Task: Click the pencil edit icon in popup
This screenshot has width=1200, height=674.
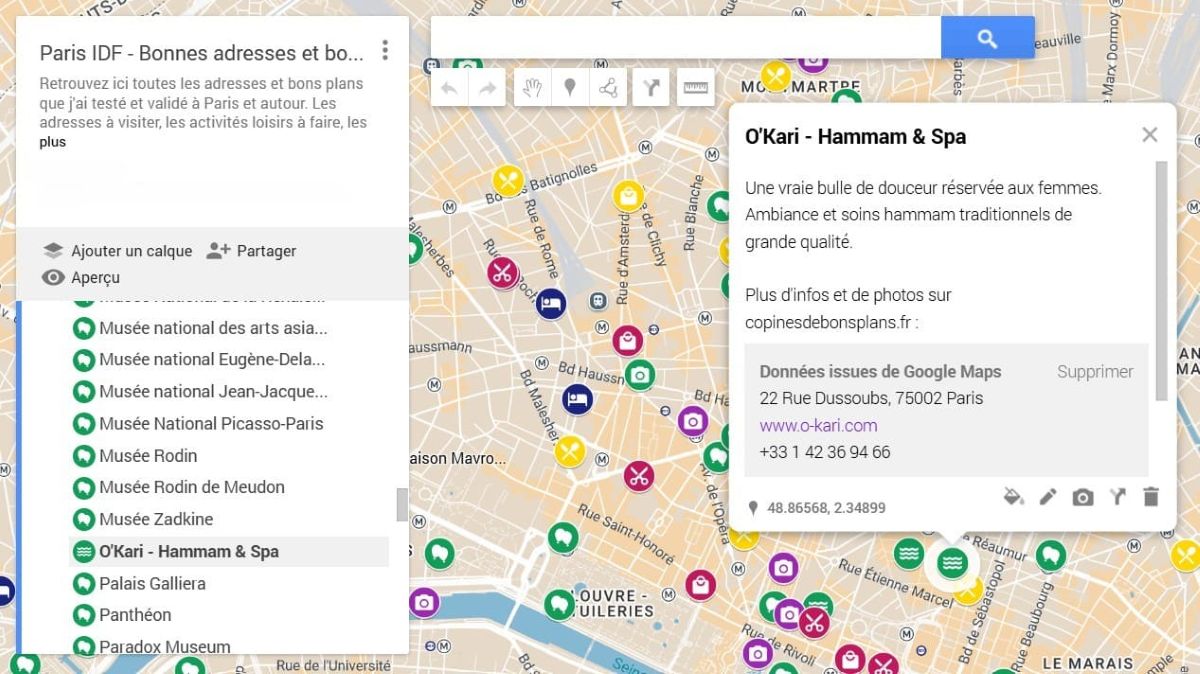Action: [1048, 497]
